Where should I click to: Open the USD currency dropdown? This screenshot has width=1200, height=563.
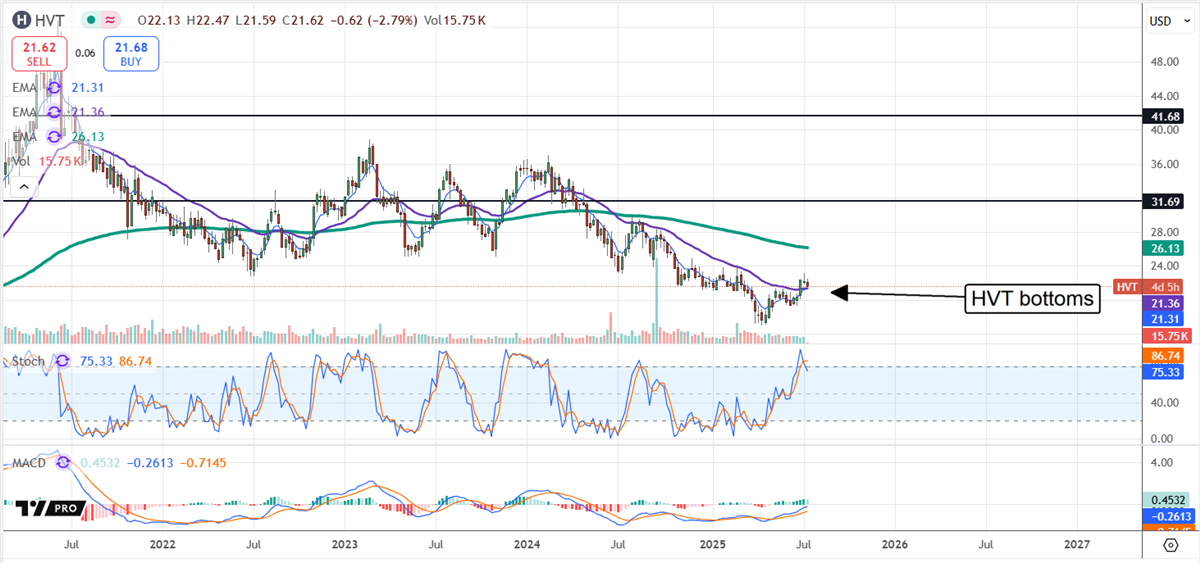[1165, 20]
